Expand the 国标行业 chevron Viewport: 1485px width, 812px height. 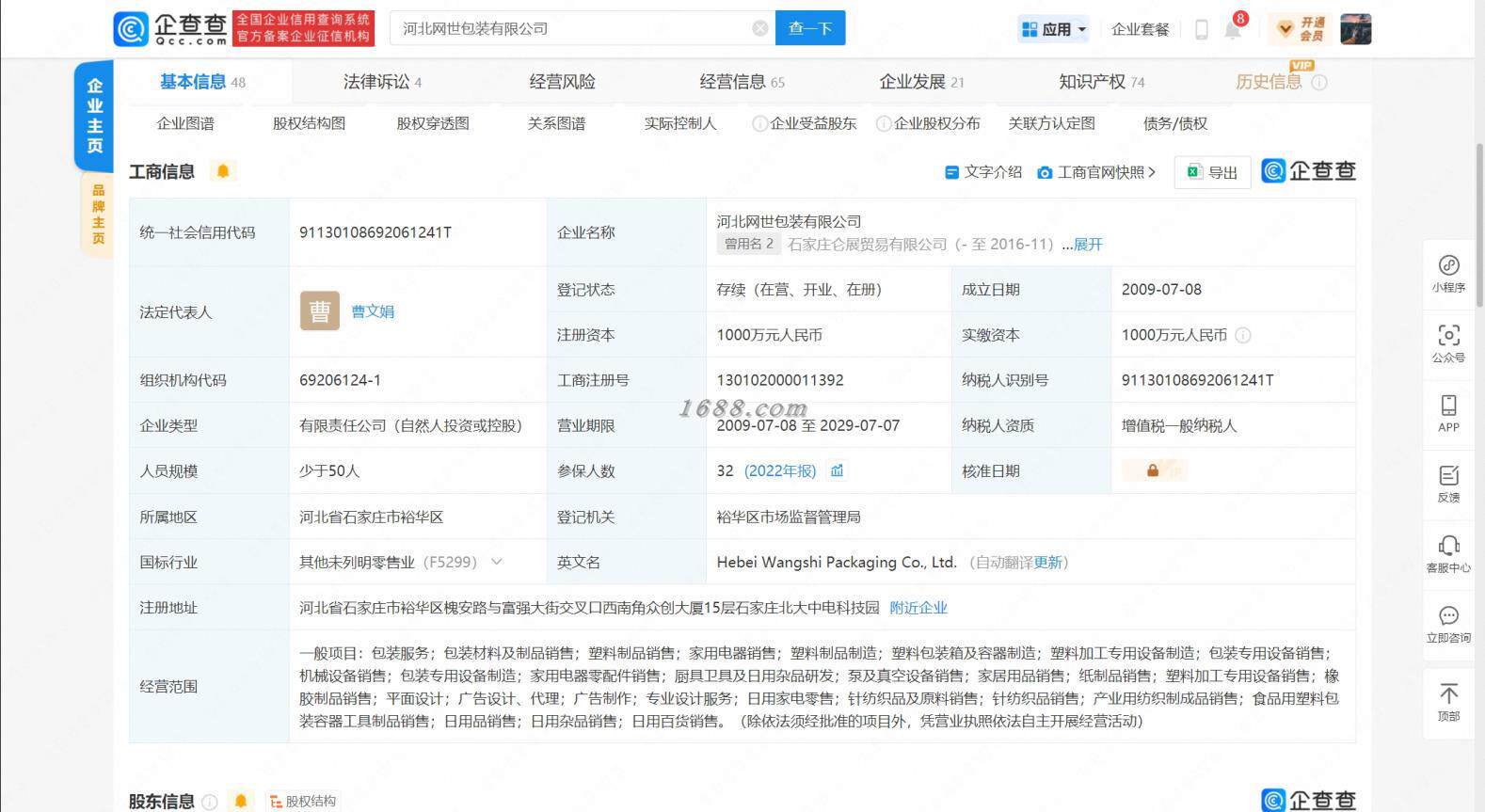click(497, 562)
